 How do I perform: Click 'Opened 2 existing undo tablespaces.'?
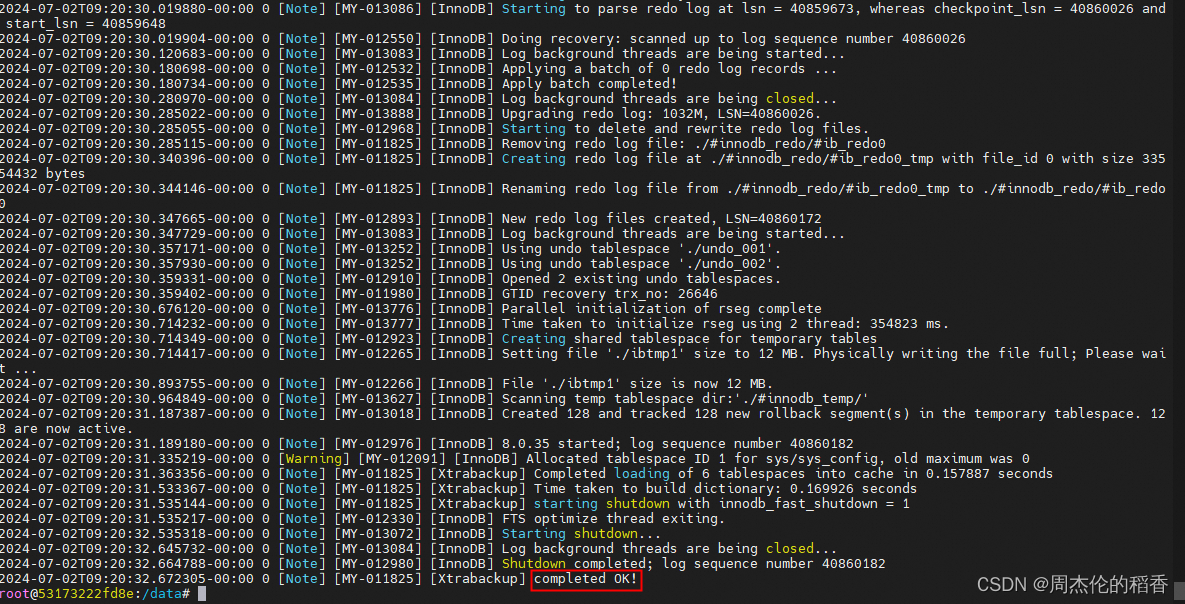(x=642, y=279)
